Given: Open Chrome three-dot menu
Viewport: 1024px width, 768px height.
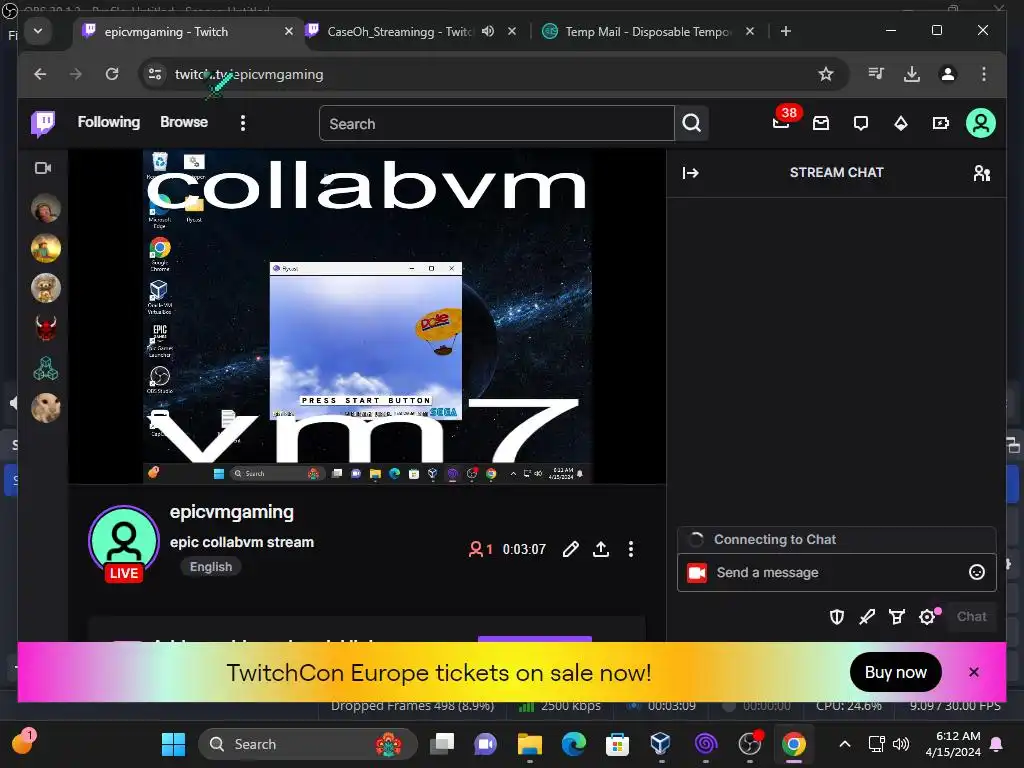Looking at the screenshot, I should coord(984,74).
